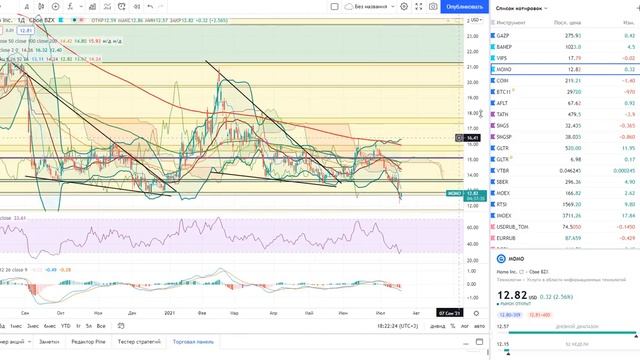This screenshot has width=640, height=360.
Task: Click the 16.41 price label icon on scale
Action: pos(459,138)
